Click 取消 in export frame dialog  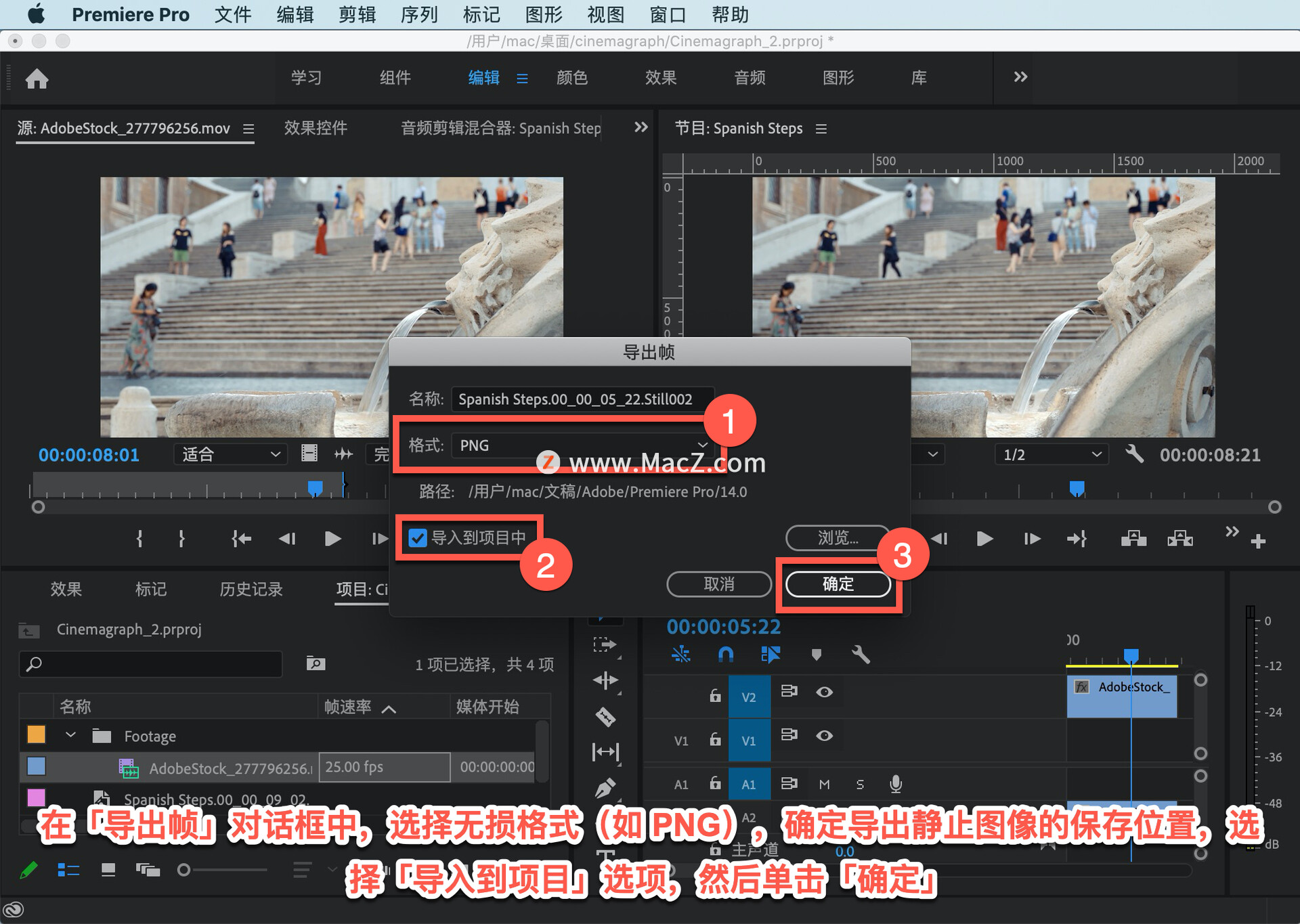tap(719, 584)
